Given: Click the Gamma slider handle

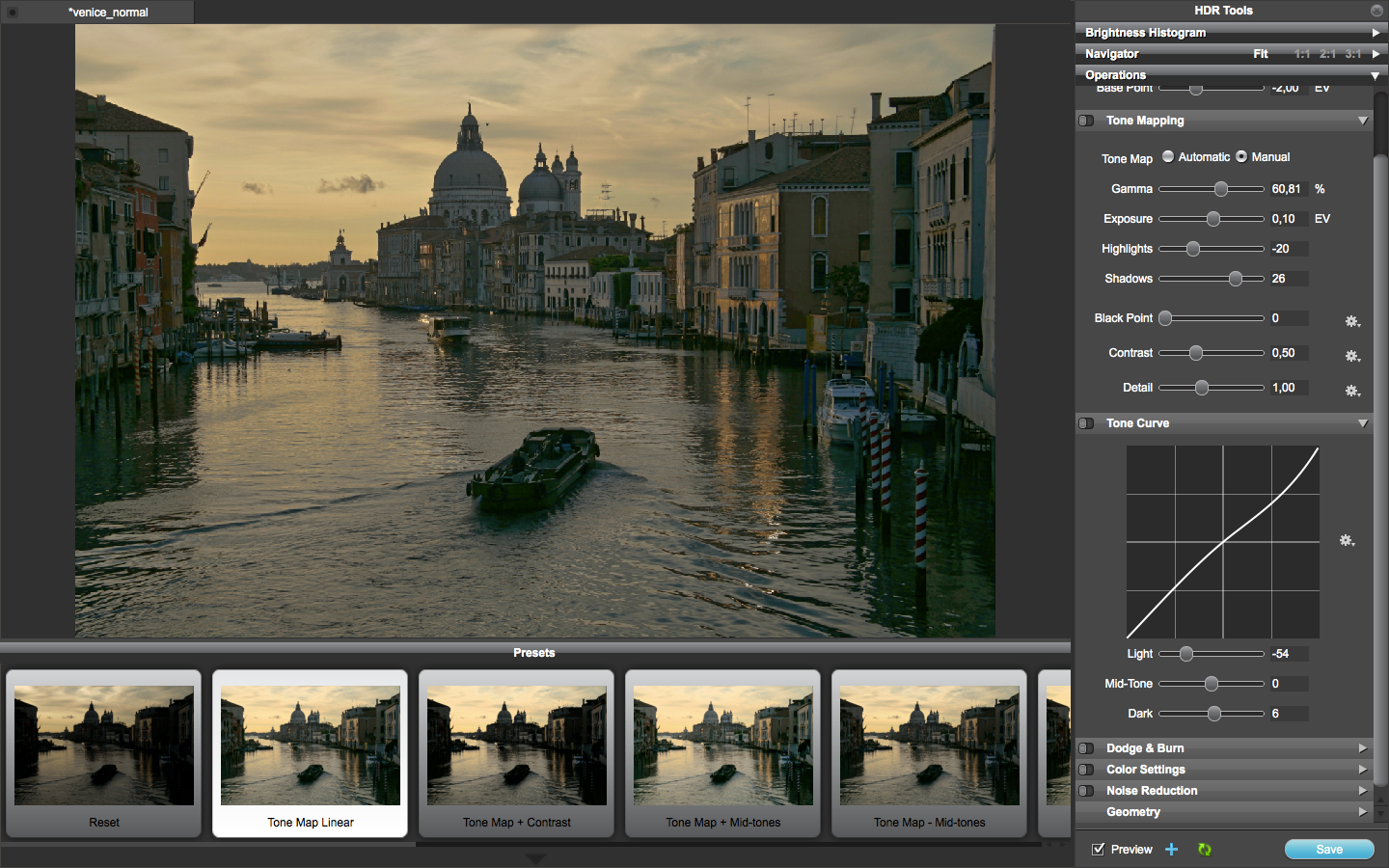Looking at the screenshot, I should click(x=1221, y=189).
